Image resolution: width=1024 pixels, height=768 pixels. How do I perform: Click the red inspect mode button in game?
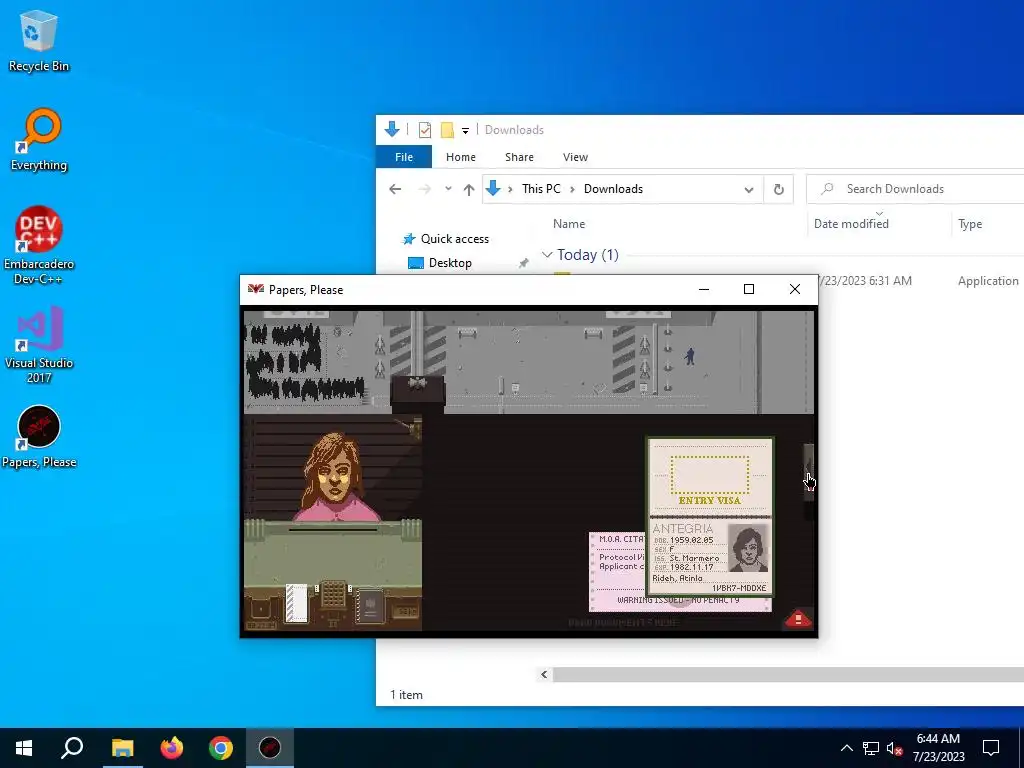(x=797, y=618)
